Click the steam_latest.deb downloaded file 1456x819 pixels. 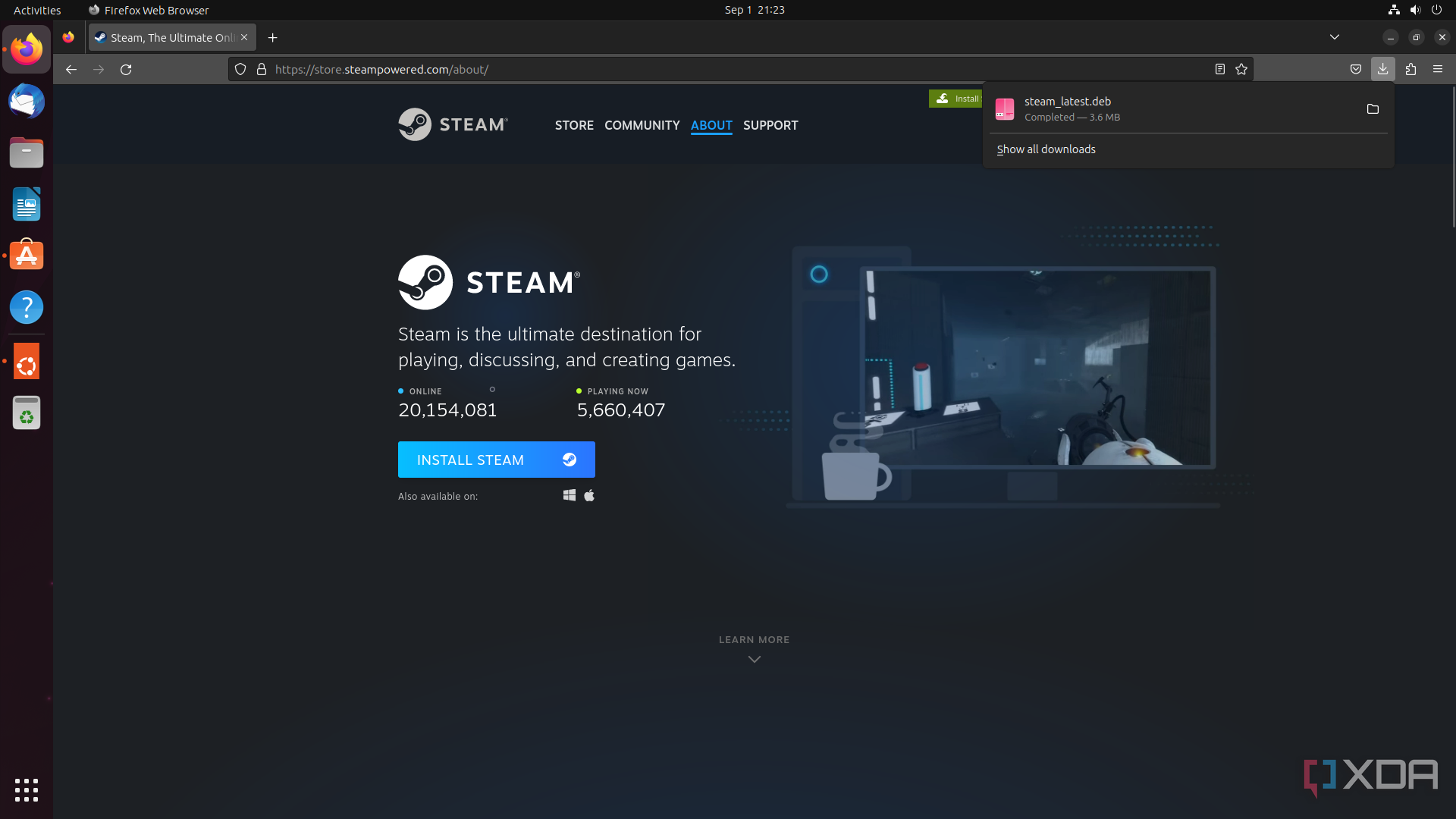click(1068, 108)
